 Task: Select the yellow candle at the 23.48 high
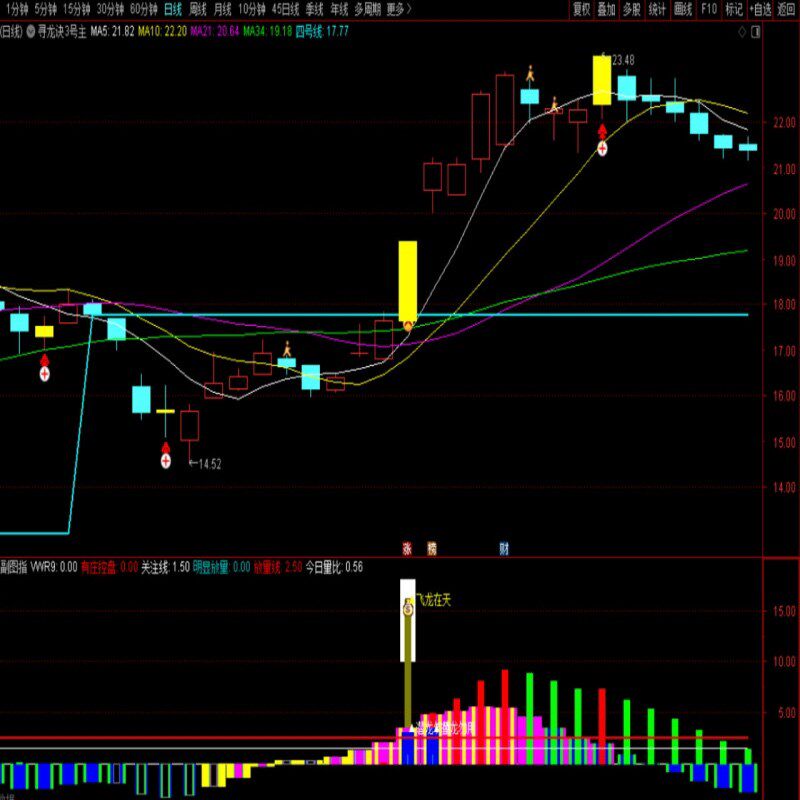[602, 81]
